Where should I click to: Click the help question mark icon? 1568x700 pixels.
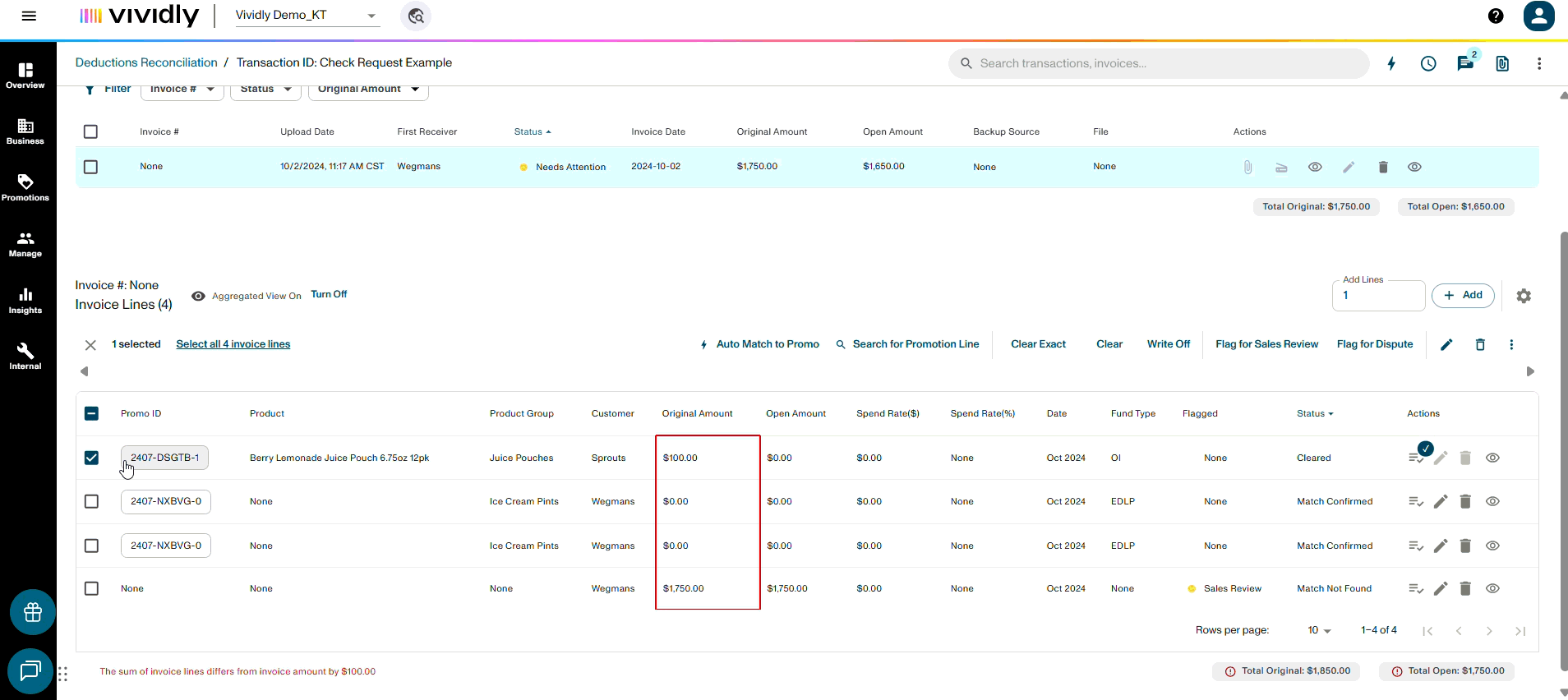pos(1496,16)
